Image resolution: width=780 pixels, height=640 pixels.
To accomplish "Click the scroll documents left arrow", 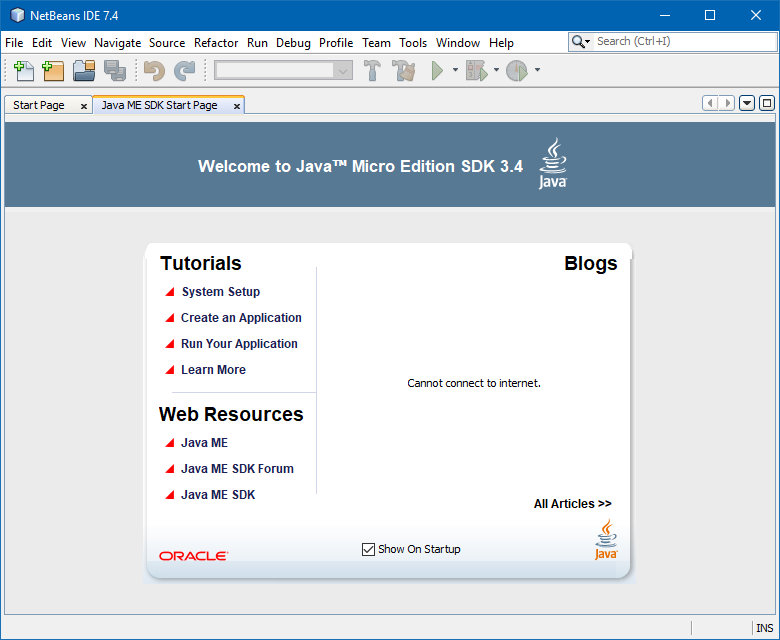I will (x=710, y=103).
